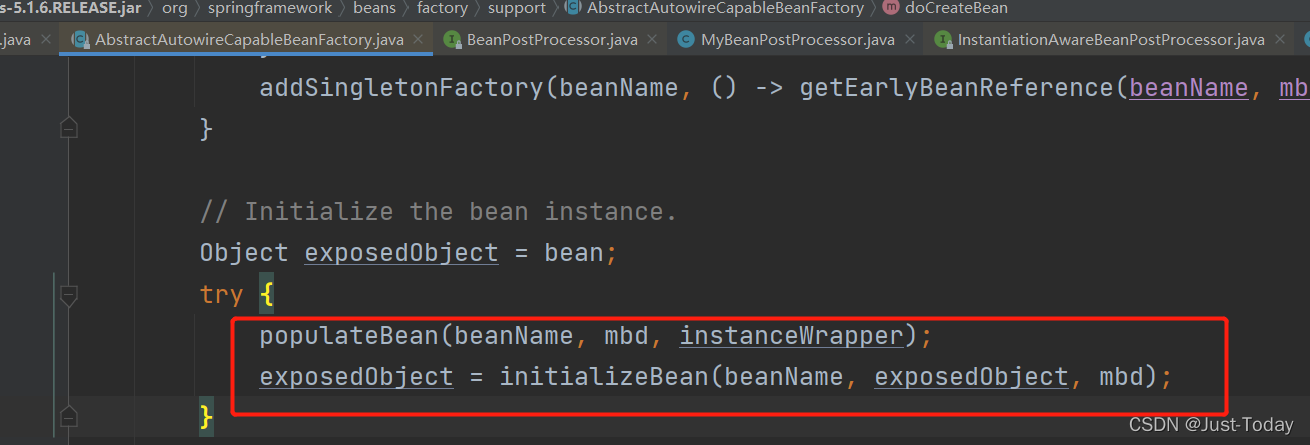Screen dimensions: 1310x445
Task: Switch to BeanPostProcessor.java tab
Action: tap(552, 40)
